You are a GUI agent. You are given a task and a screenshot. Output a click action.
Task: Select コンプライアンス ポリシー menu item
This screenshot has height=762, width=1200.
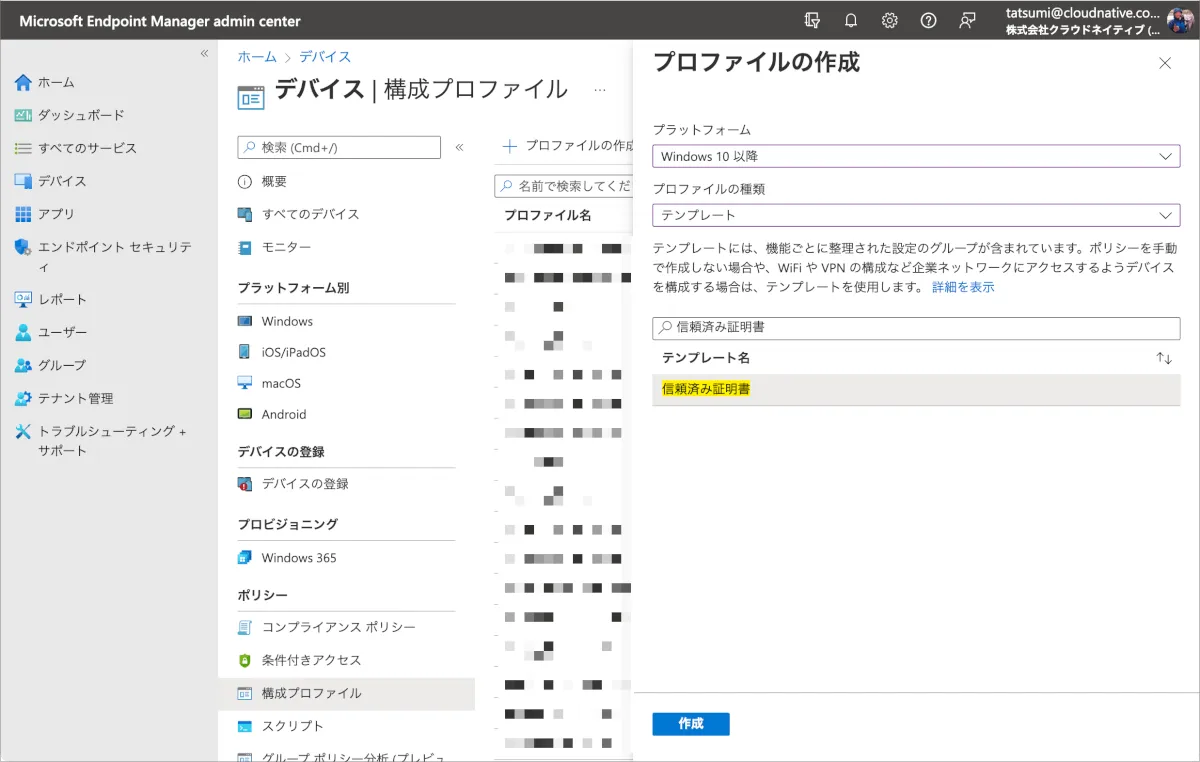click(338, 627)
